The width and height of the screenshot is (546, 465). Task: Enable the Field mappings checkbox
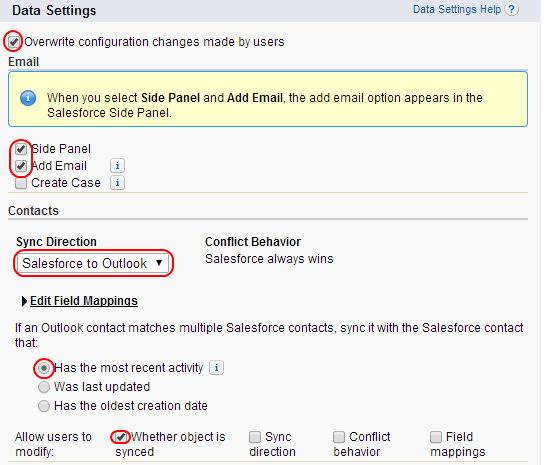436,437
